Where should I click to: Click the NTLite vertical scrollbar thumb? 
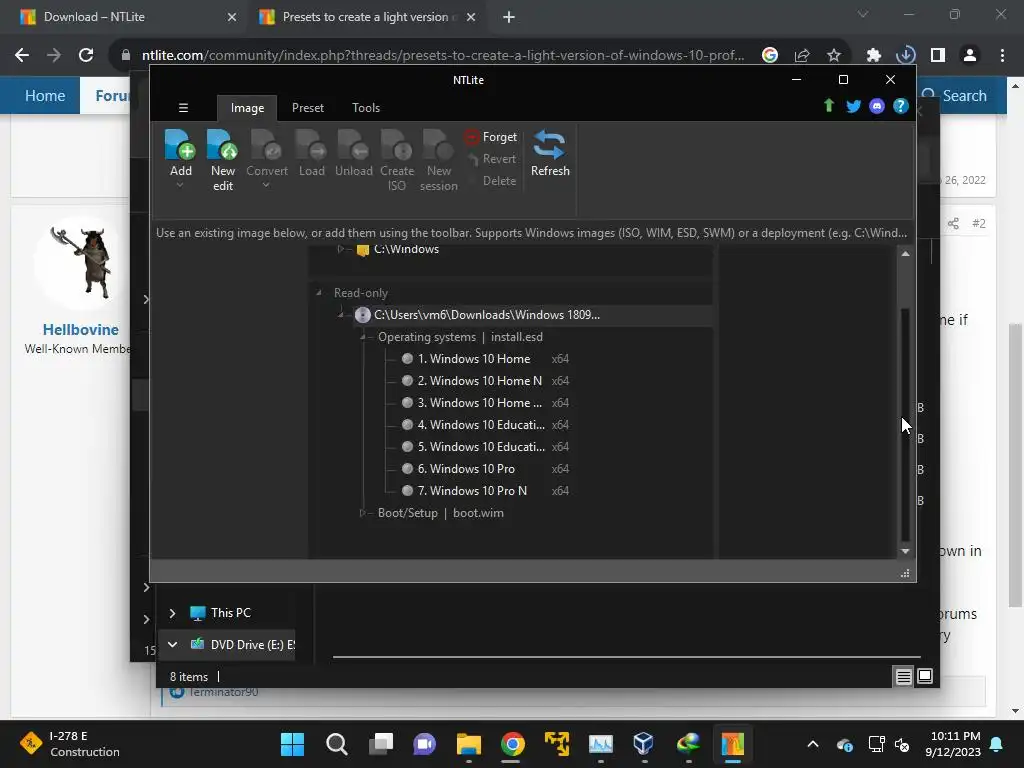905,424
